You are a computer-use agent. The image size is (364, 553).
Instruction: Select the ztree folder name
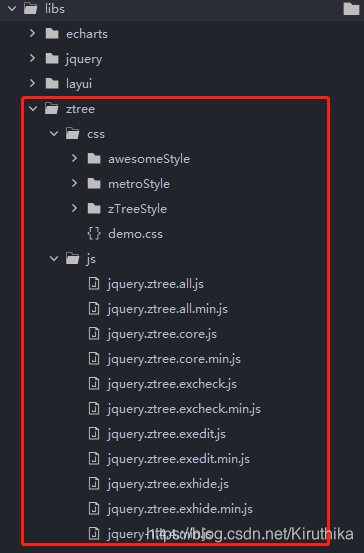[x=80, y=109]
